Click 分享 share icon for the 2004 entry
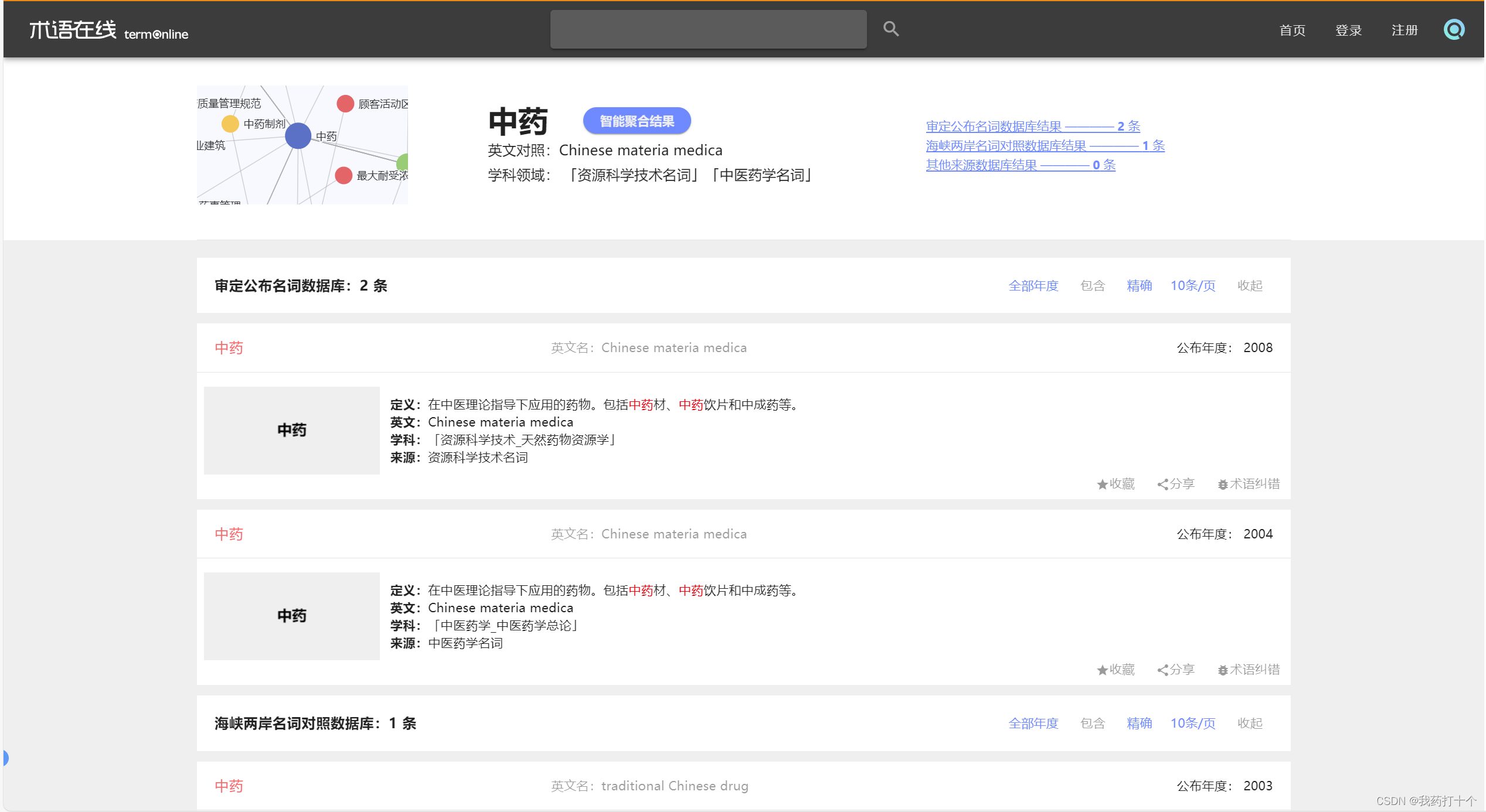Screen dimensions: 1486x812 pyautogui.click(x=1162, y=670)
